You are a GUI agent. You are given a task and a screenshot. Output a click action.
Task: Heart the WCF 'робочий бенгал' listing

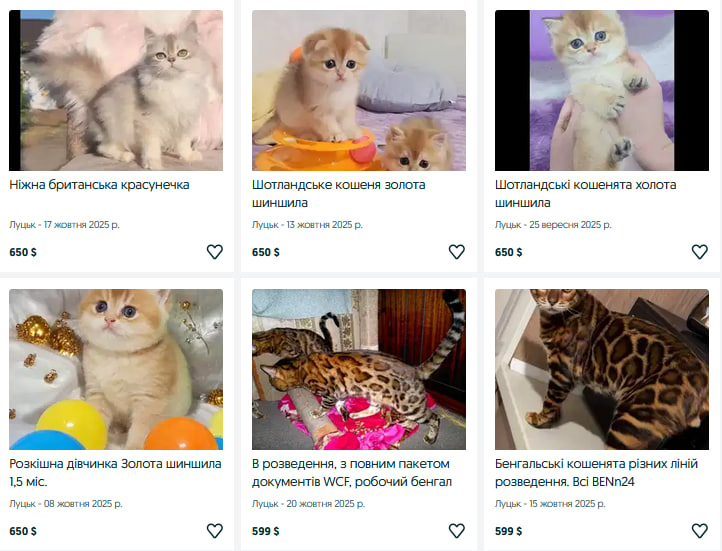pos(457,531)
